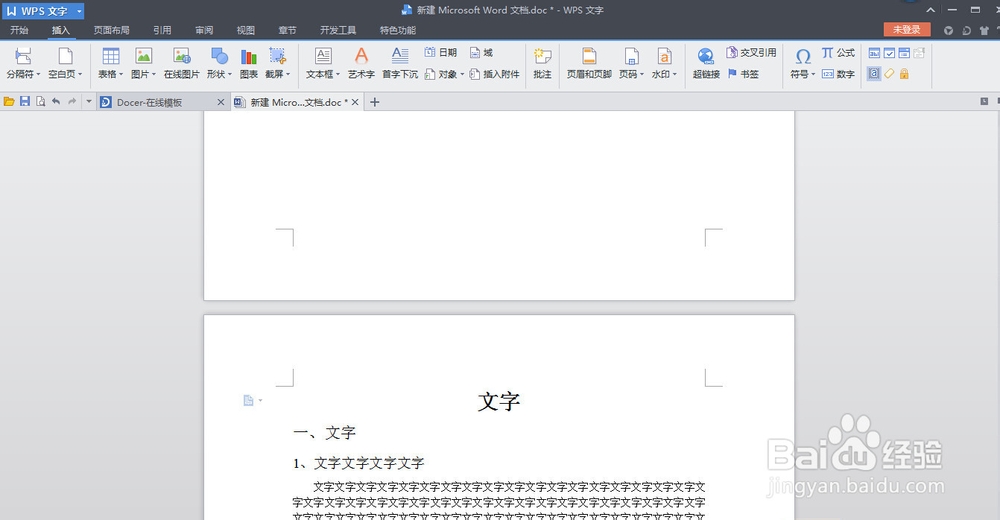Expand the Screenshot (截屏) dropdown arrow
This screenshot has height=520, width=1000.
pos(288,75)
